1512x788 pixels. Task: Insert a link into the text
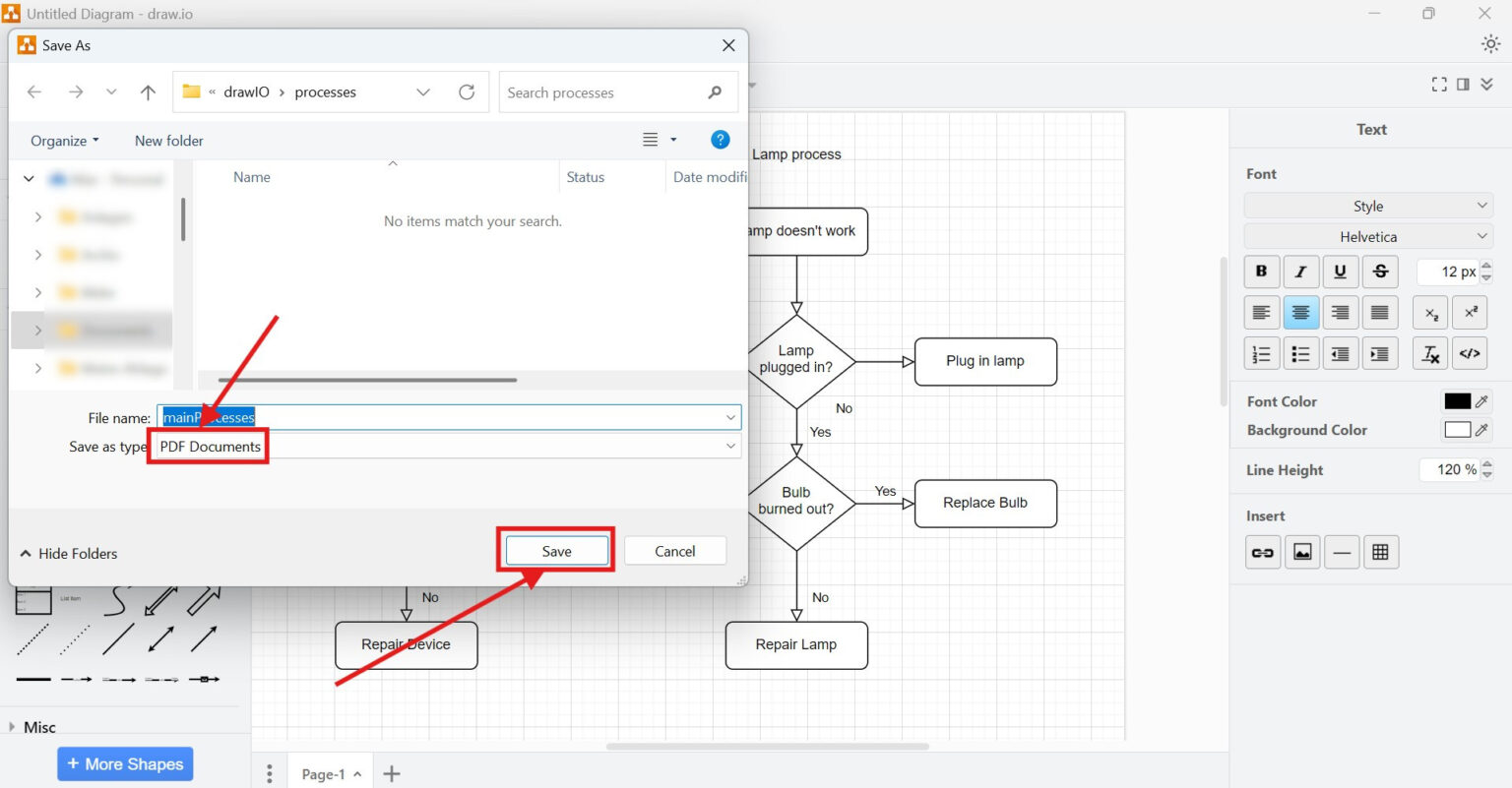(1262, 552)
